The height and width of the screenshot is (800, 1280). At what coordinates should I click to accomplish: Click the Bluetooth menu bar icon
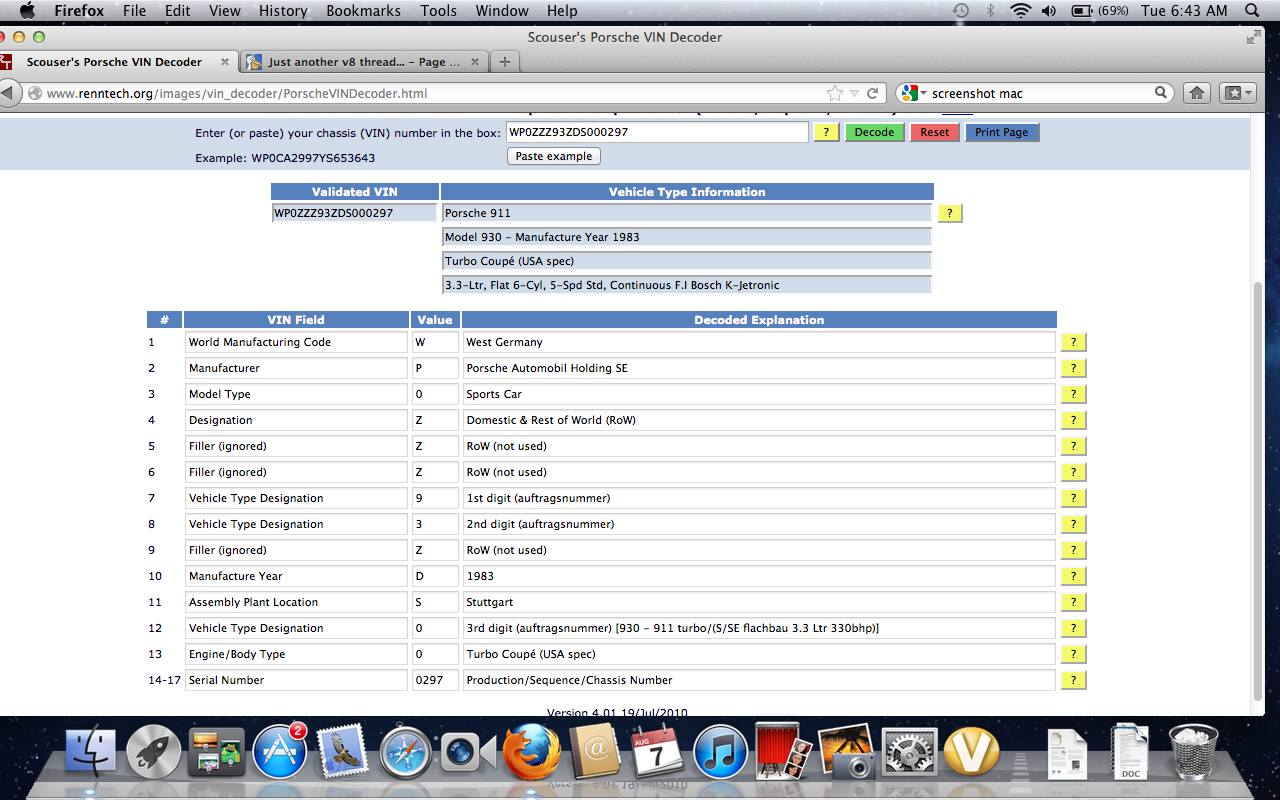click(991, 11)
